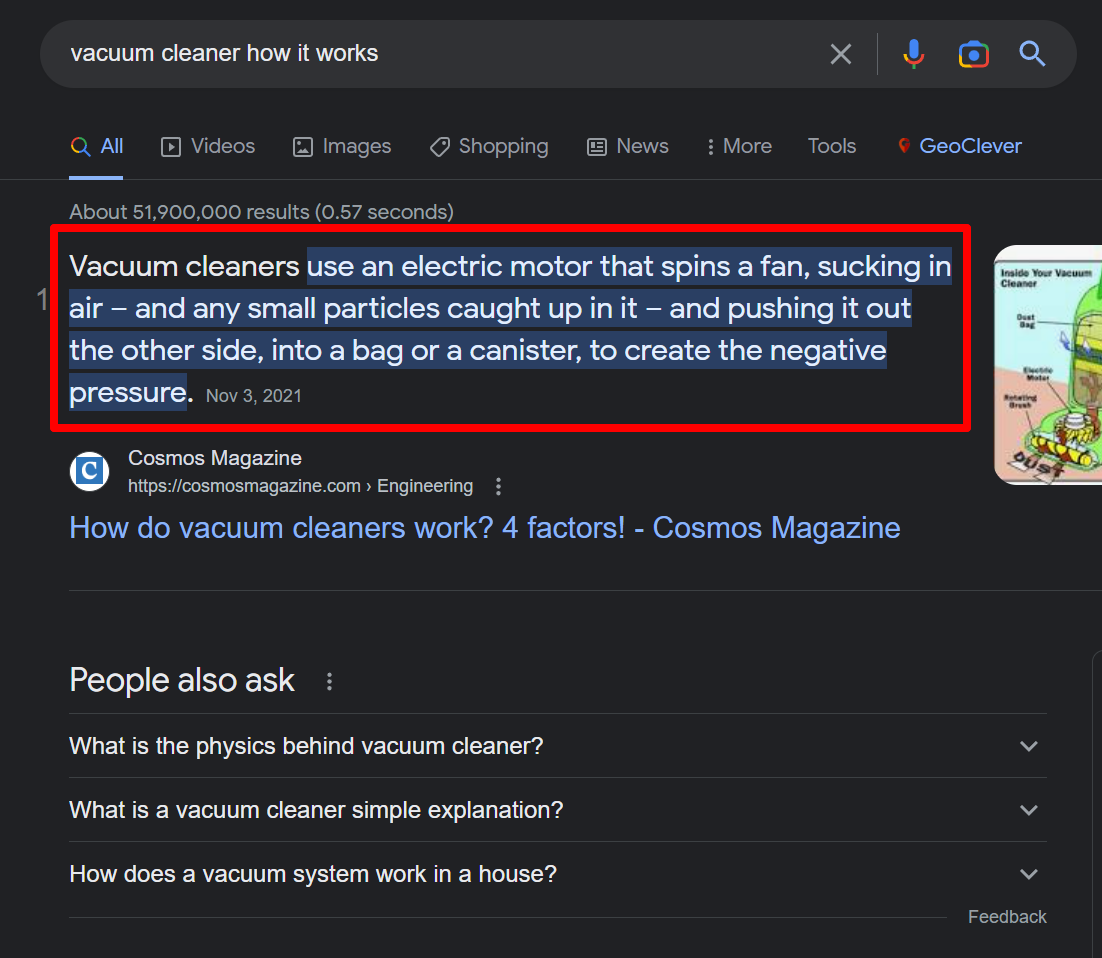Open the More search filters dropdown

pos(739,146)
